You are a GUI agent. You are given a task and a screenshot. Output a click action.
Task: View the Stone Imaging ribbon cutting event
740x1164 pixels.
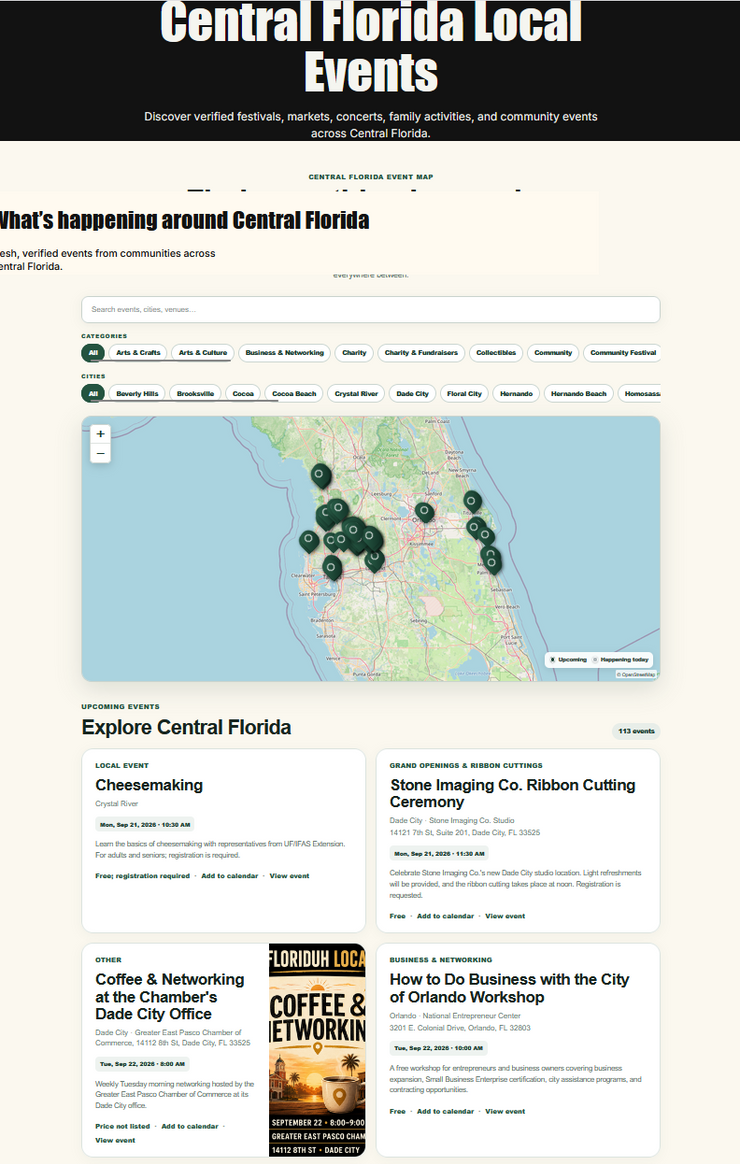click(505, 916)
